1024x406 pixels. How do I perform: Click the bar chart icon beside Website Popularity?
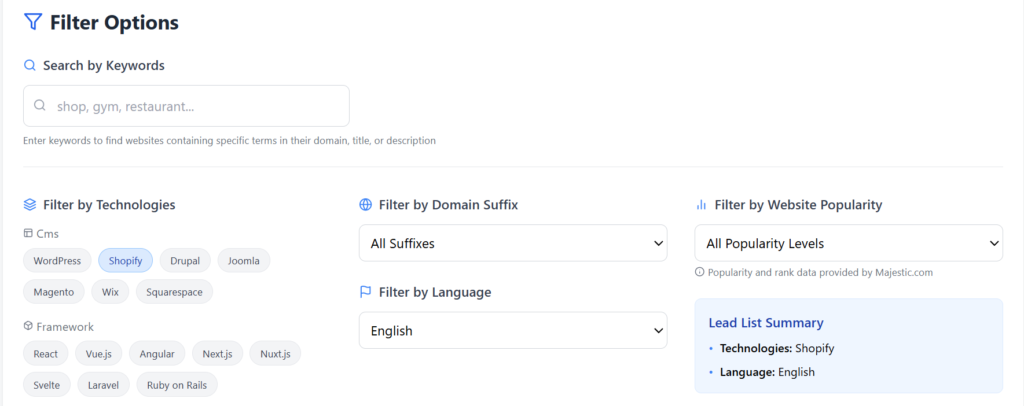click(x=701, y=205)
